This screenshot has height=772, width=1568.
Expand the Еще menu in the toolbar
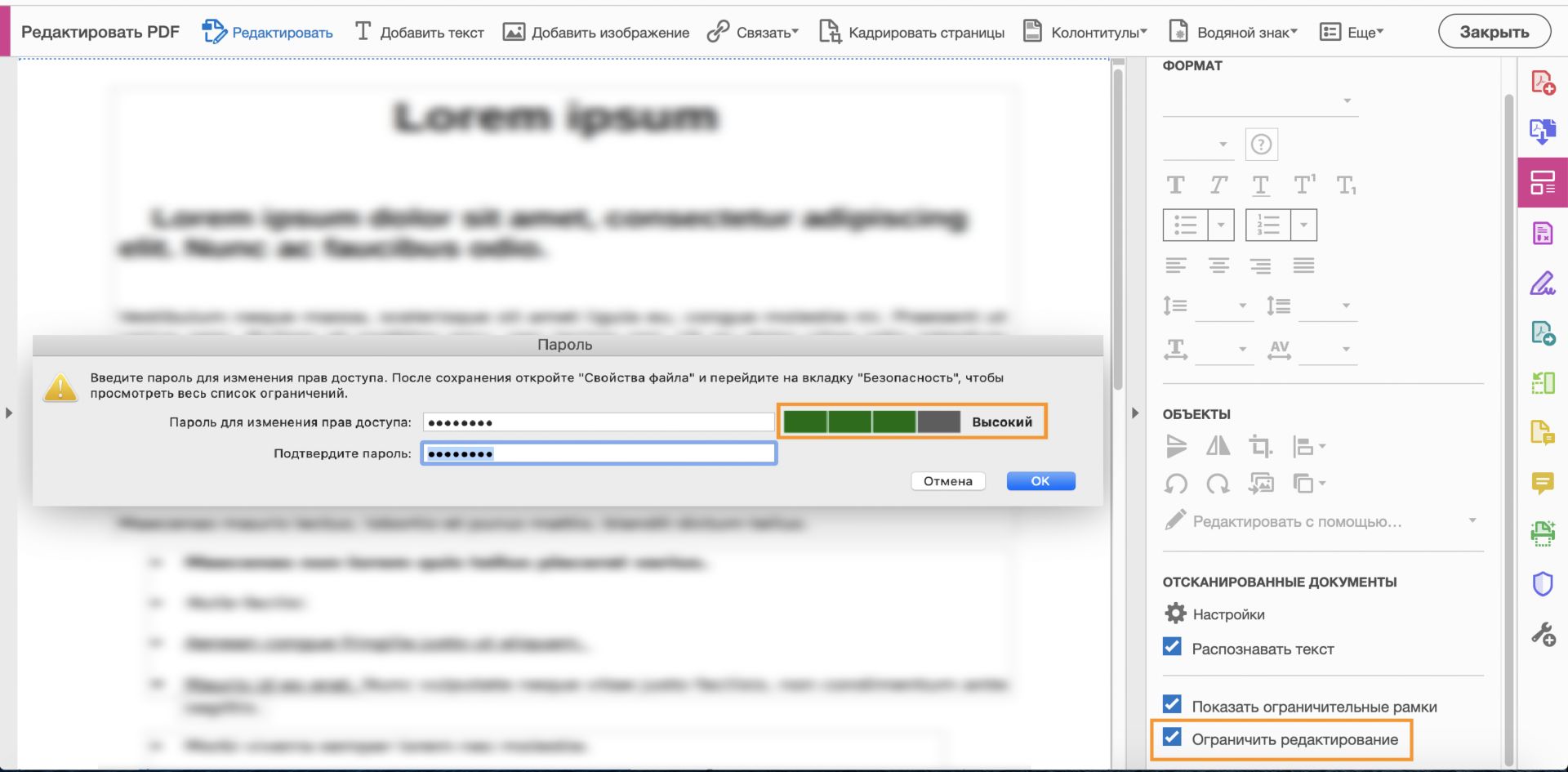click(1352, 32)
